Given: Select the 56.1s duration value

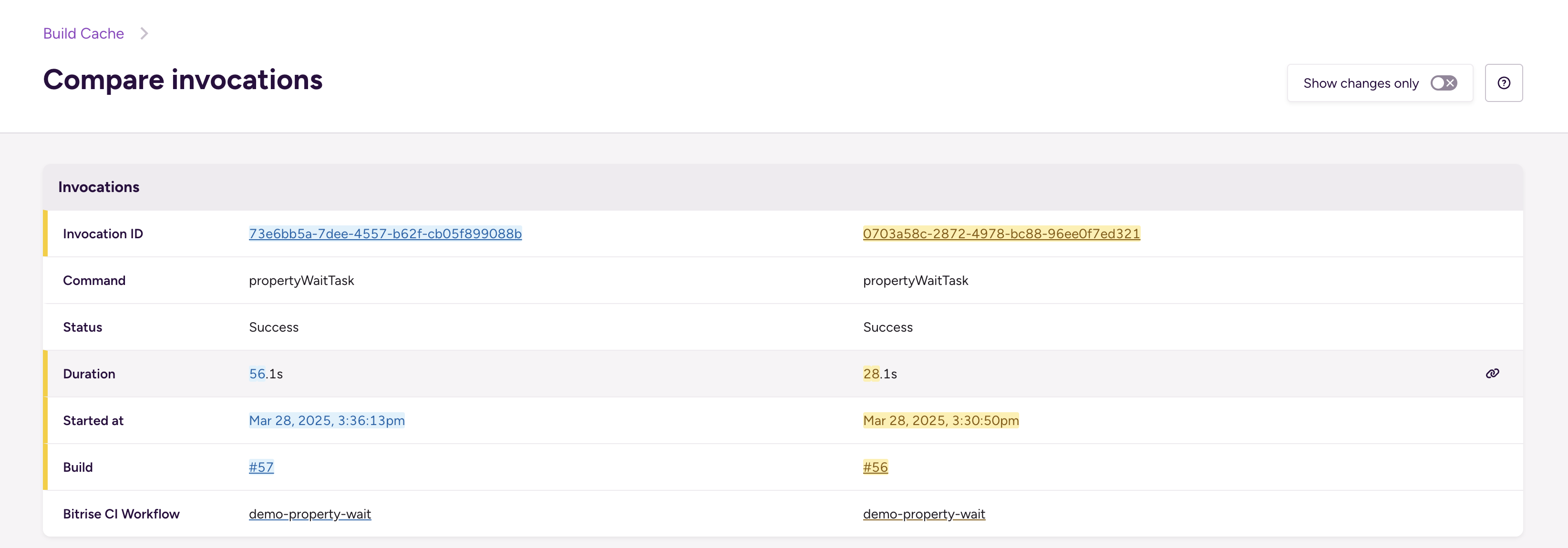Looking at the screenshot, I should coord(266,374).
